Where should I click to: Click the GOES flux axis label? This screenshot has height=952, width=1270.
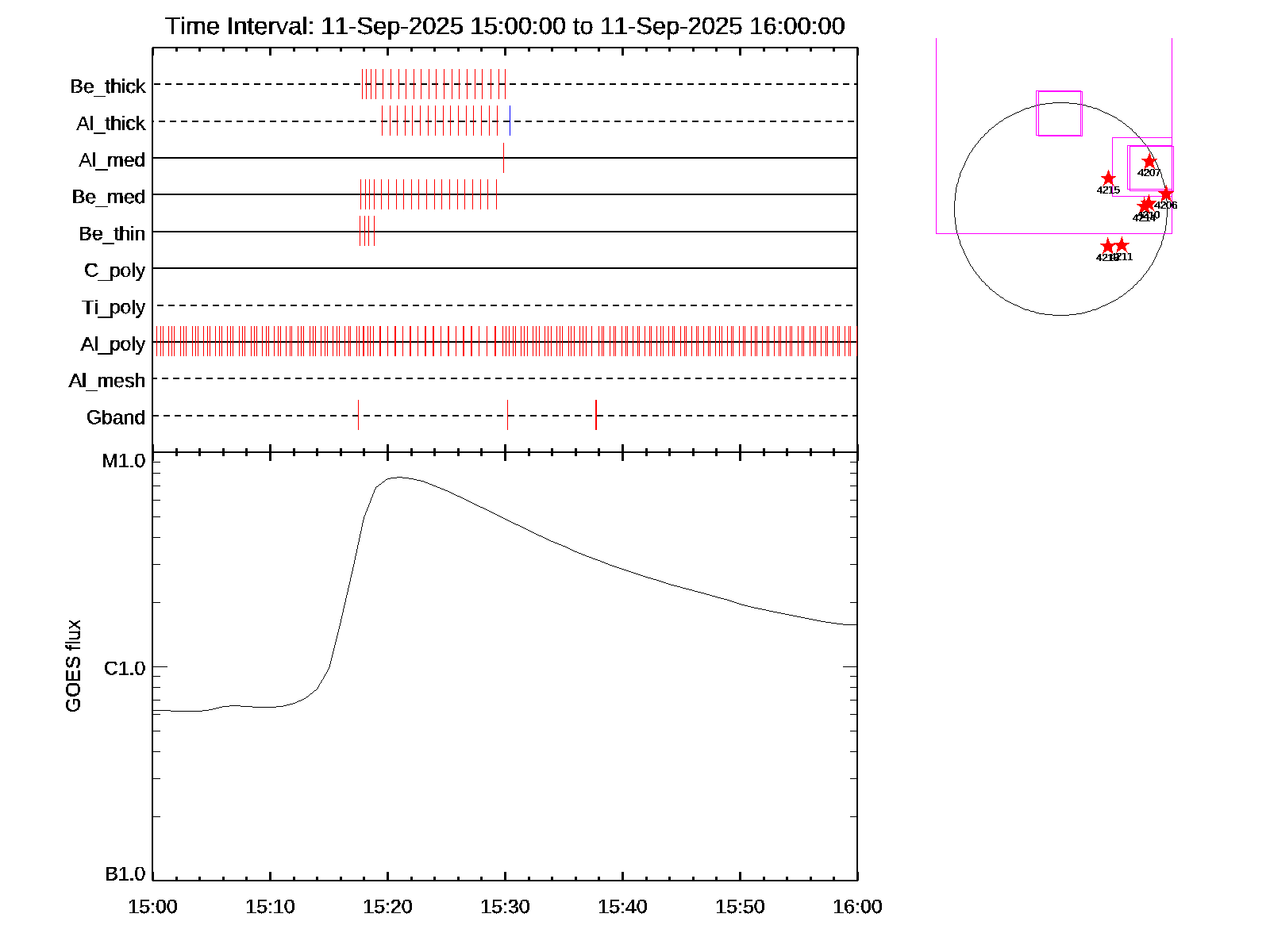(73, 666)
